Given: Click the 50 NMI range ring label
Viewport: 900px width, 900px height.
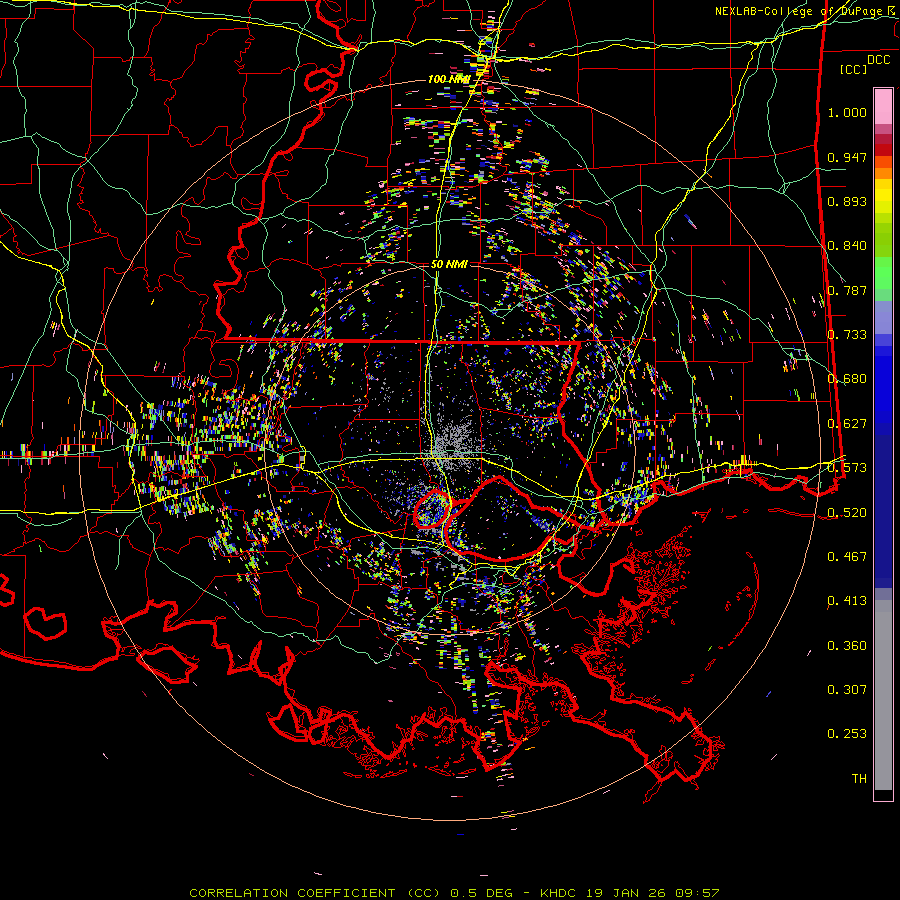Looking at the screenshot, I should (449, 264).
